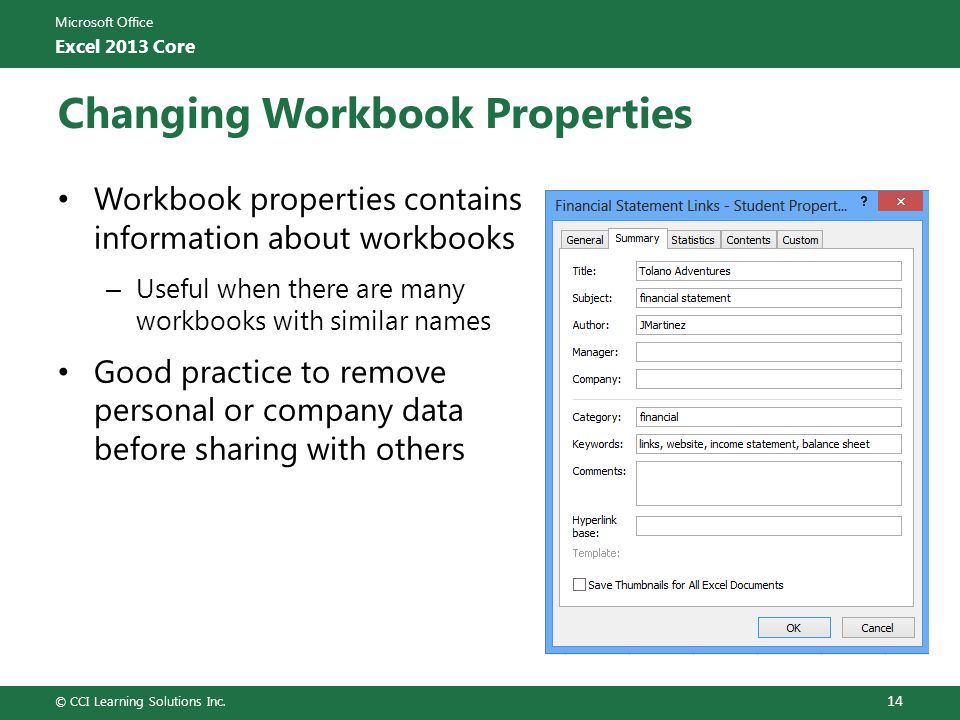Viewport: 960px width, 720px height.
Task: Click the Excel 2013 Core header text
Action: [125, 47]
